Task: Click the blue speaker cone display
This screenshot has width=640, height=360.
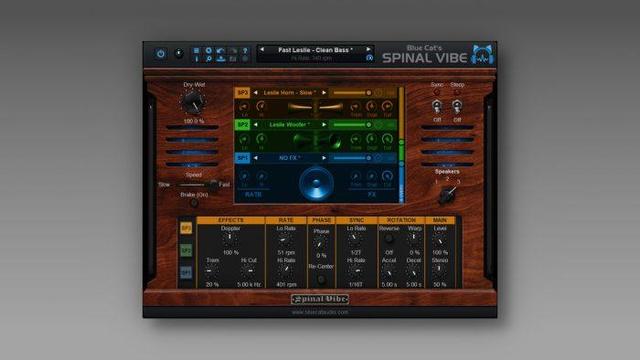Action: [x=316, y=183]
